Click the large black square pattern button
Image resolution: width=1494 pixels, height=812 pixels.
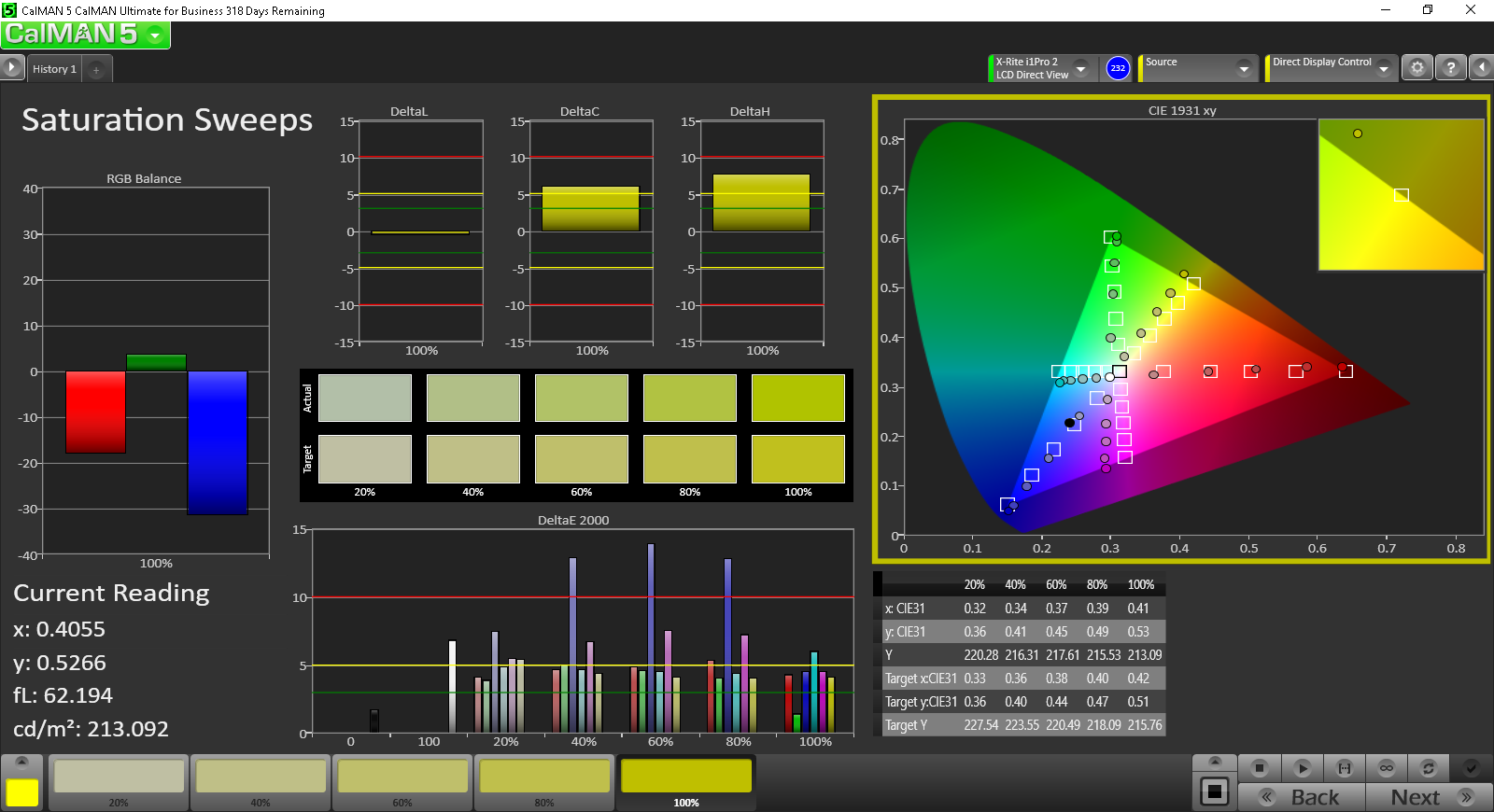(1214, 791)
